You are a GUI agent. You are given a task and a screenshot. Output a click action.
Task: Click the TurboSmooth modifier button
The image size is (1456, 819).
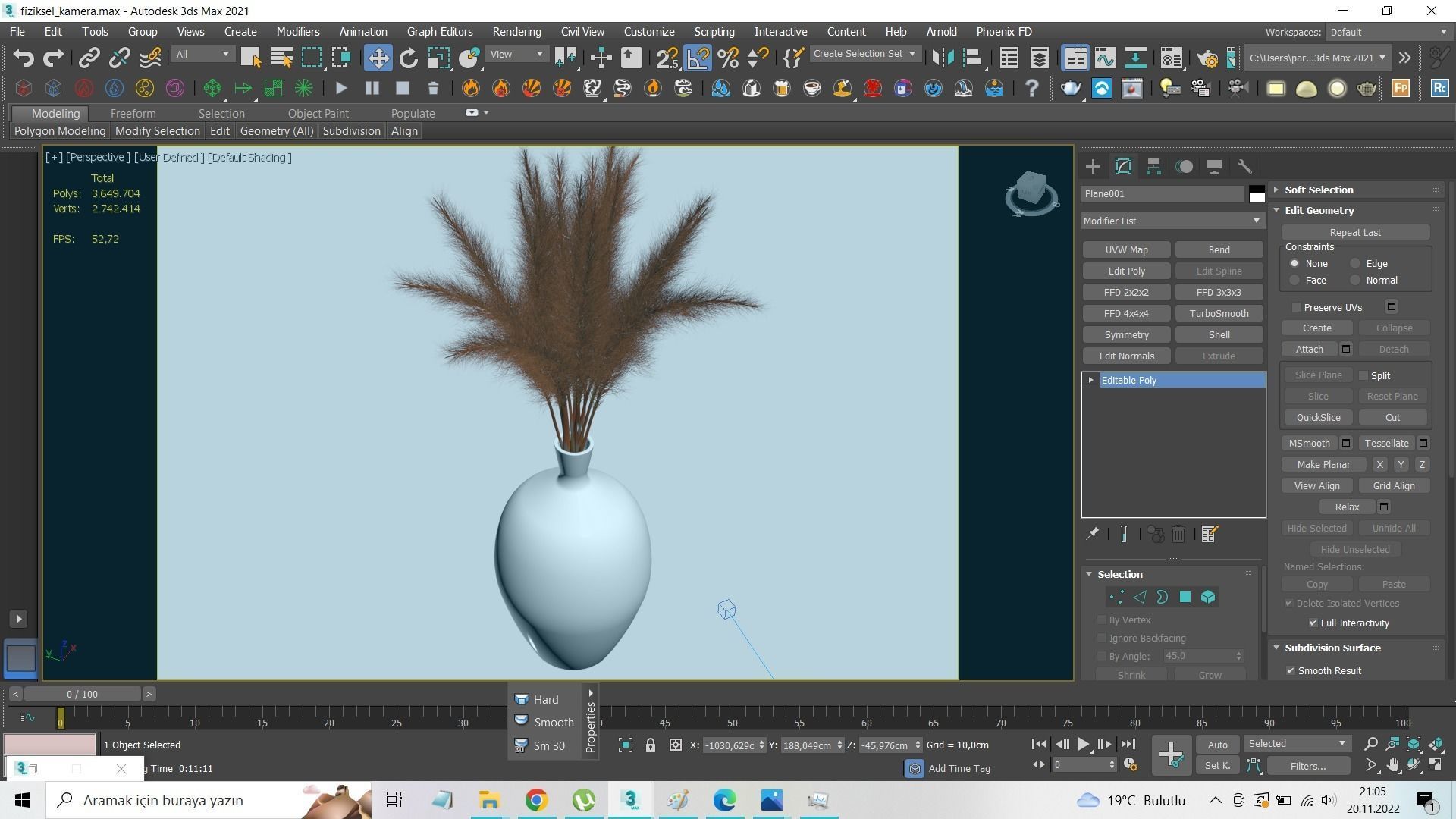[1219, 313]
